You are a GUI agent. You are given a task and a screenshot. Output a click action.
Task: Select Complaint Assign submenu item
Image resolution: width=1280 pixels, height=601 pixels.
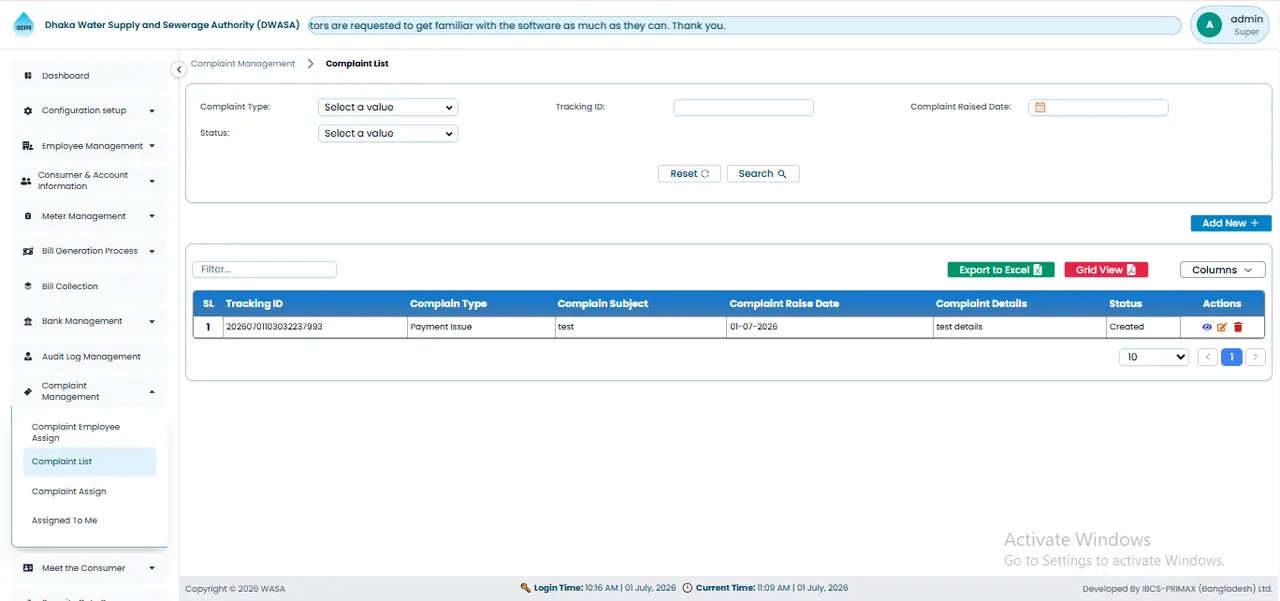(x=89, y=491)
